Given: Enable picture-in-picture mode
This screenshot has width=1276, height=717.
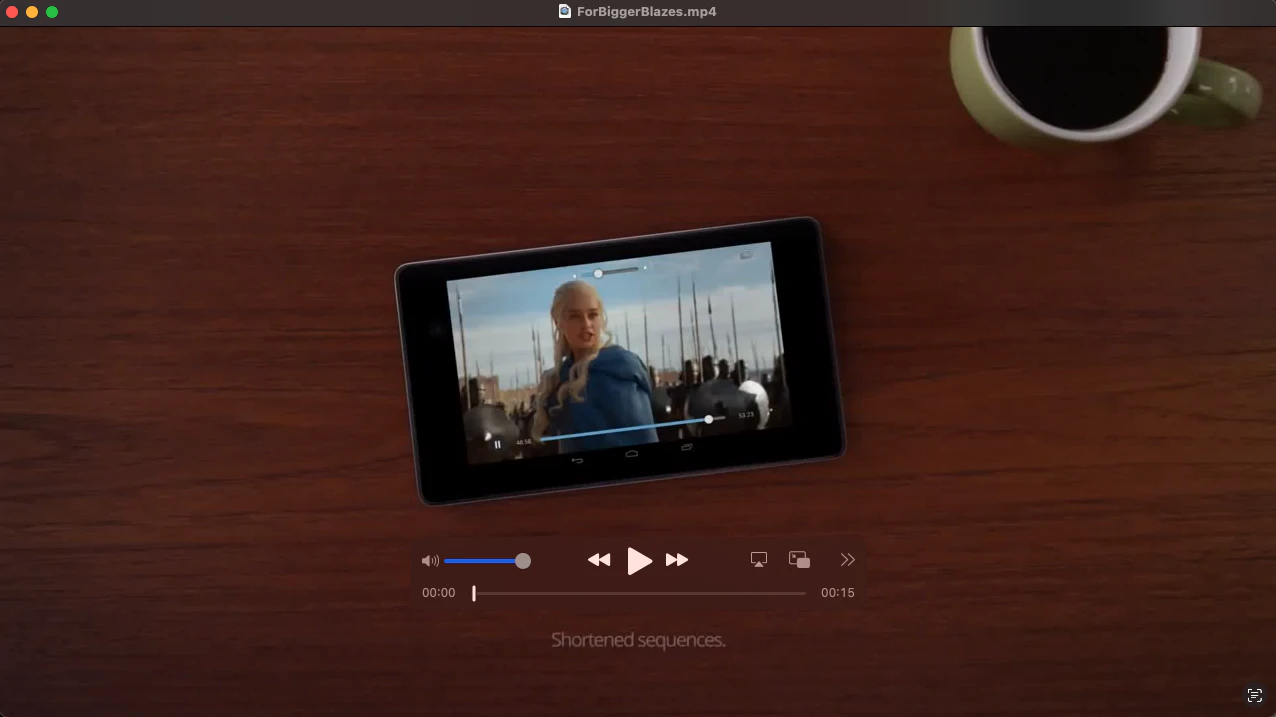Looking at the screenshot, I should point(799,560).
